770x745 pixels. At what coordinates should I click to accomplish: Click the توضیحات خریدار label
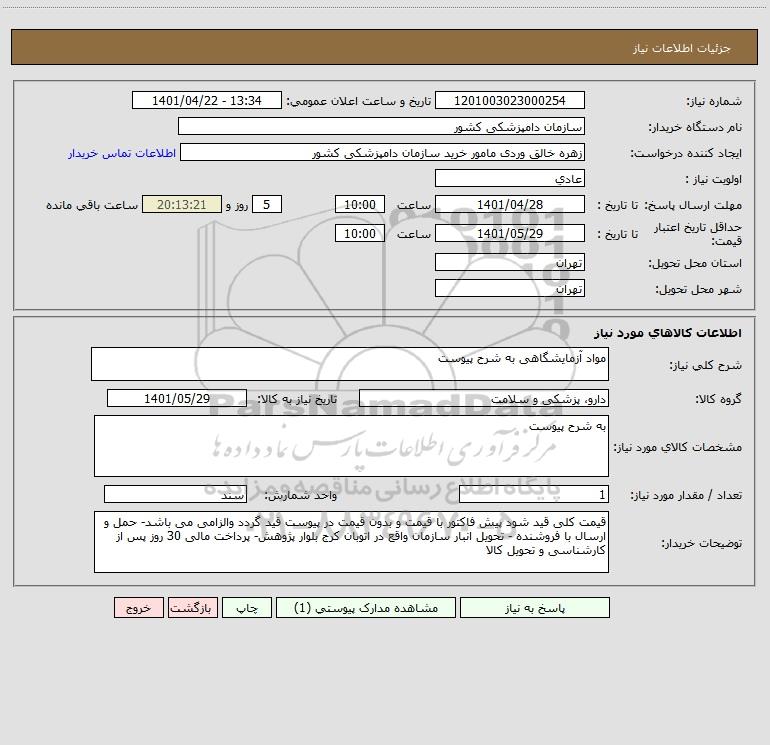[702, 543]
